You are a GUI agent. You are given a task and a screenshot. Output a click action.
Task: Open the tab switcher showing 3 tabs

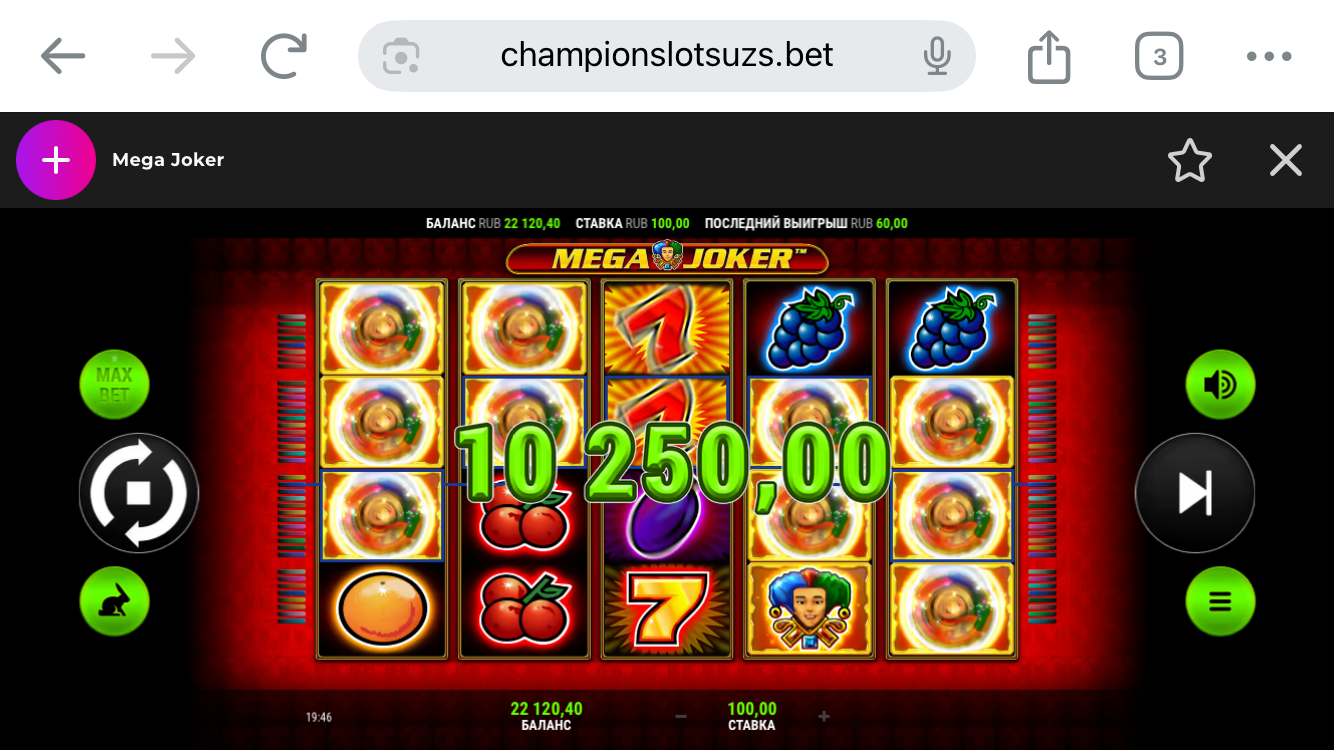[1159, 56]
